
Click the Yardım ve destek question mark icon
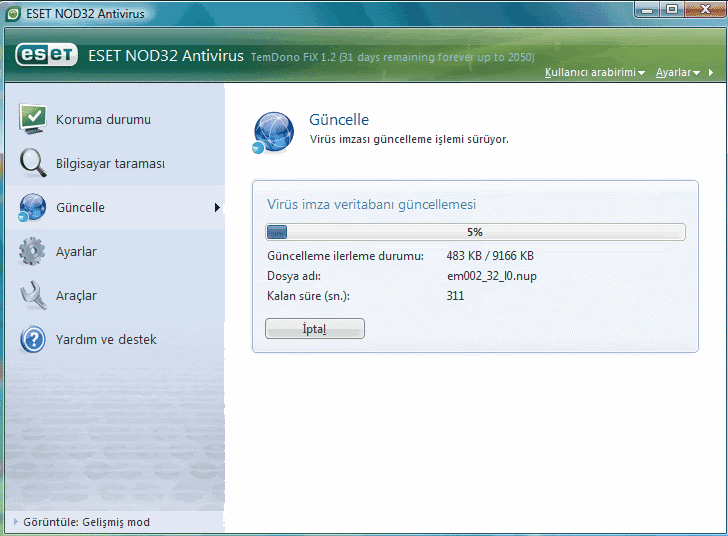[x=32, y=340]
